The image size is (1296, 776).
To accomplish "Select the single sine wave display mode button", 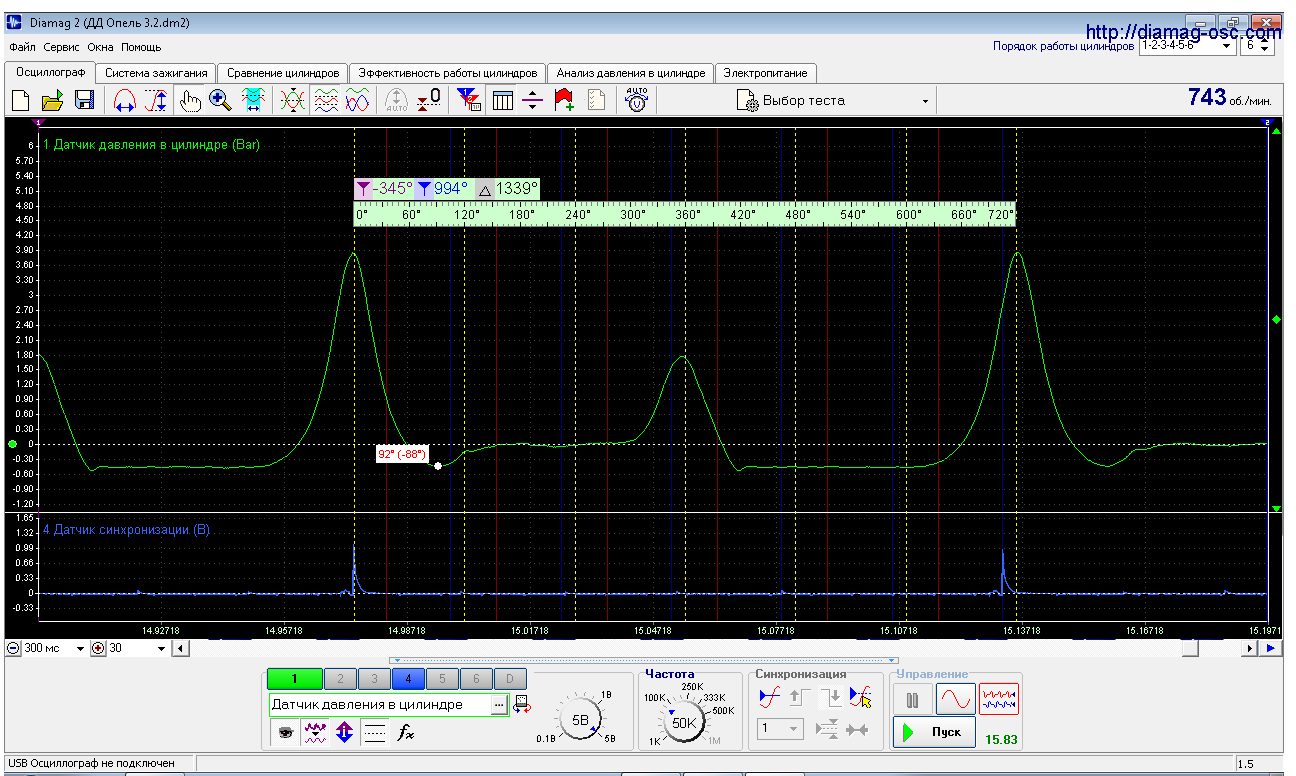I will 955,699.
